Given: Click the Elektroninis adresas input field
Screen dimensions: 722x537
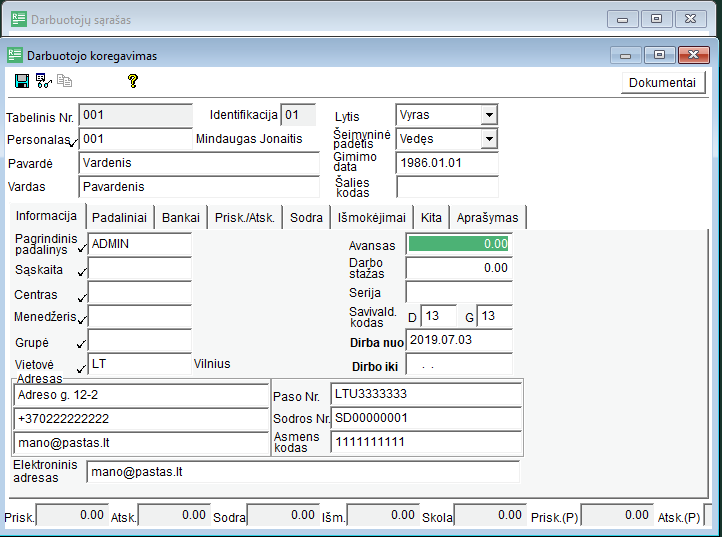Looking at the screenshot, I should click(x=303, y=472).
